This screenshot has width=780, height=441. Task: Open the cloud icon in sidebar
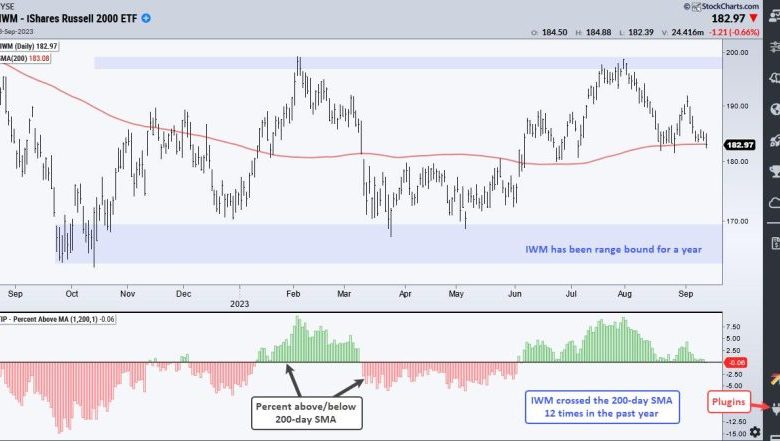(x=775, y=202)
